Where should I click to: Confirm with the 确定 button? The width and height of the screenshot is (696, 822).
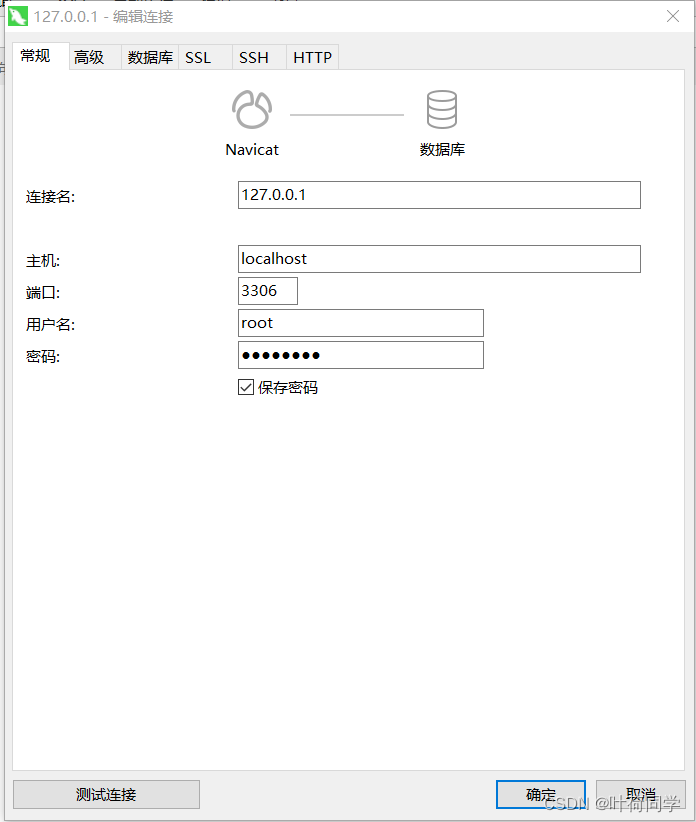[x=541, y=794]
